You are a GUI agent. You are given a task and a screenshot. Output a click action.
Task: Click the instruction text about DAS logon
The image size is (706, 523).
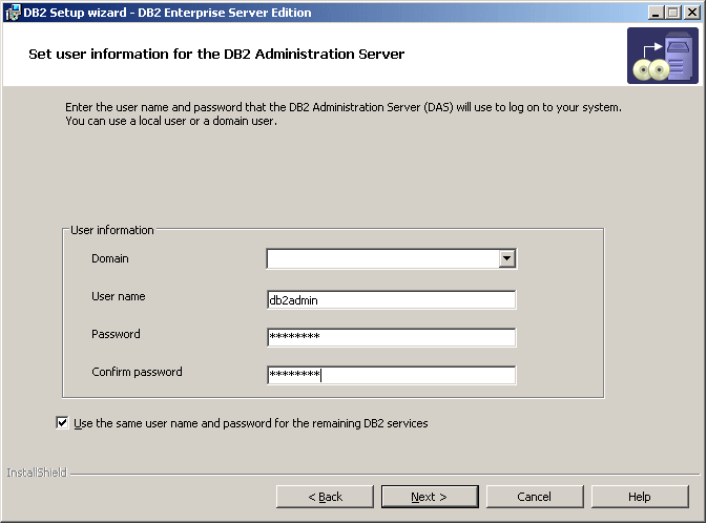[x=343, y=114]
